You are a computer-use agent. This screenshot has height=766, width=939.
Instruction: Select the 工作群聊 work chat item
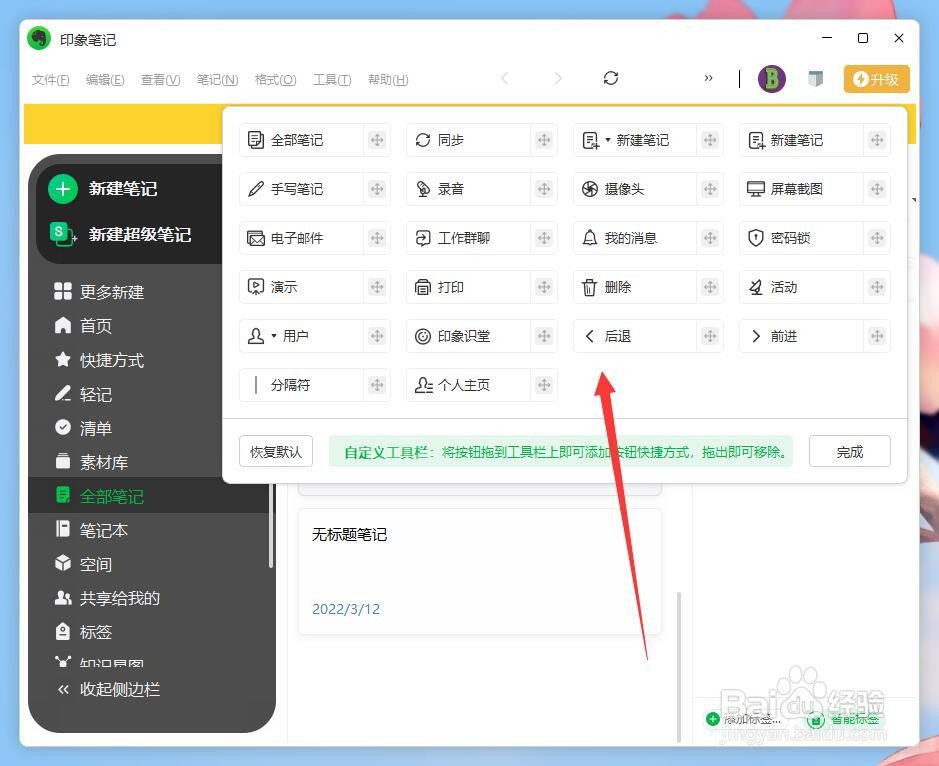(x=481, y=238)
